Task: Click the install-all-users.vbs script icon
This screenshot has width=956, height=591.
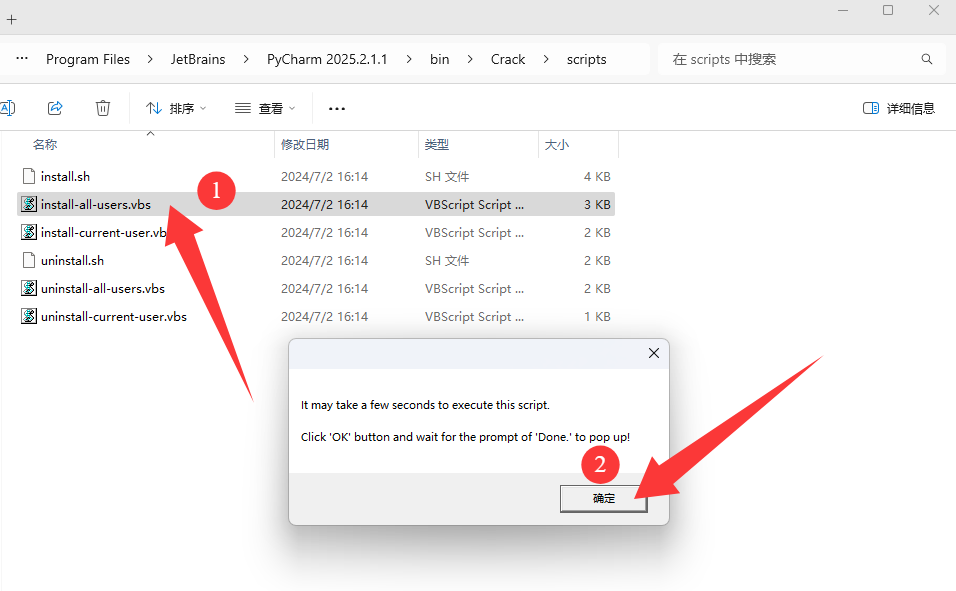Action: [x=29, y=204]
